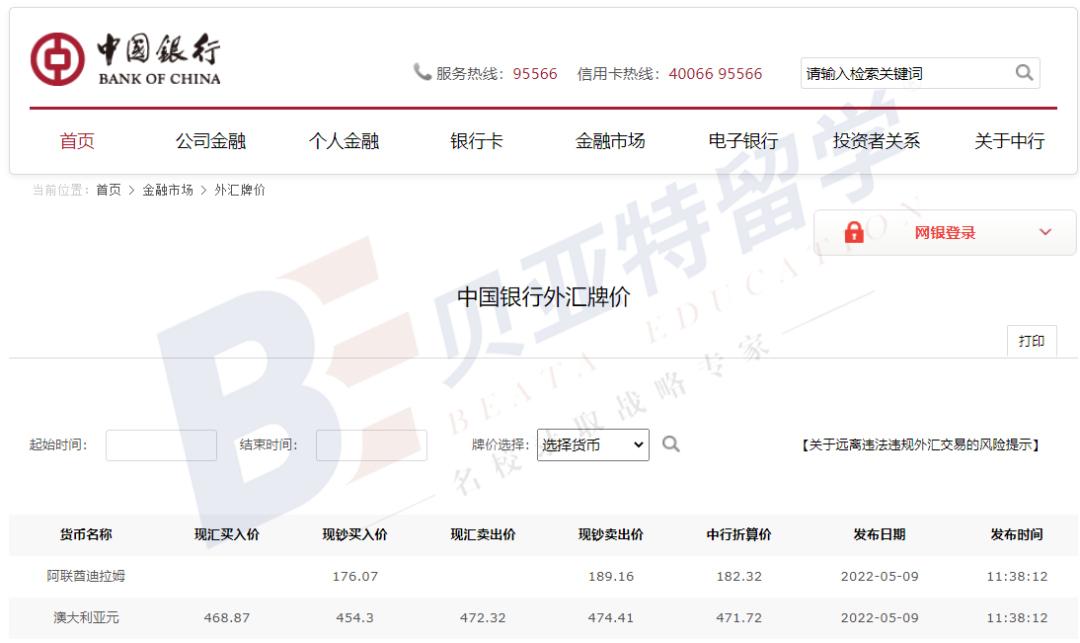Viewport: 1080px width, 643px height.
Task: Go to 个人金融 menu item
Action: pyautogui.click(x=344, y=141)
